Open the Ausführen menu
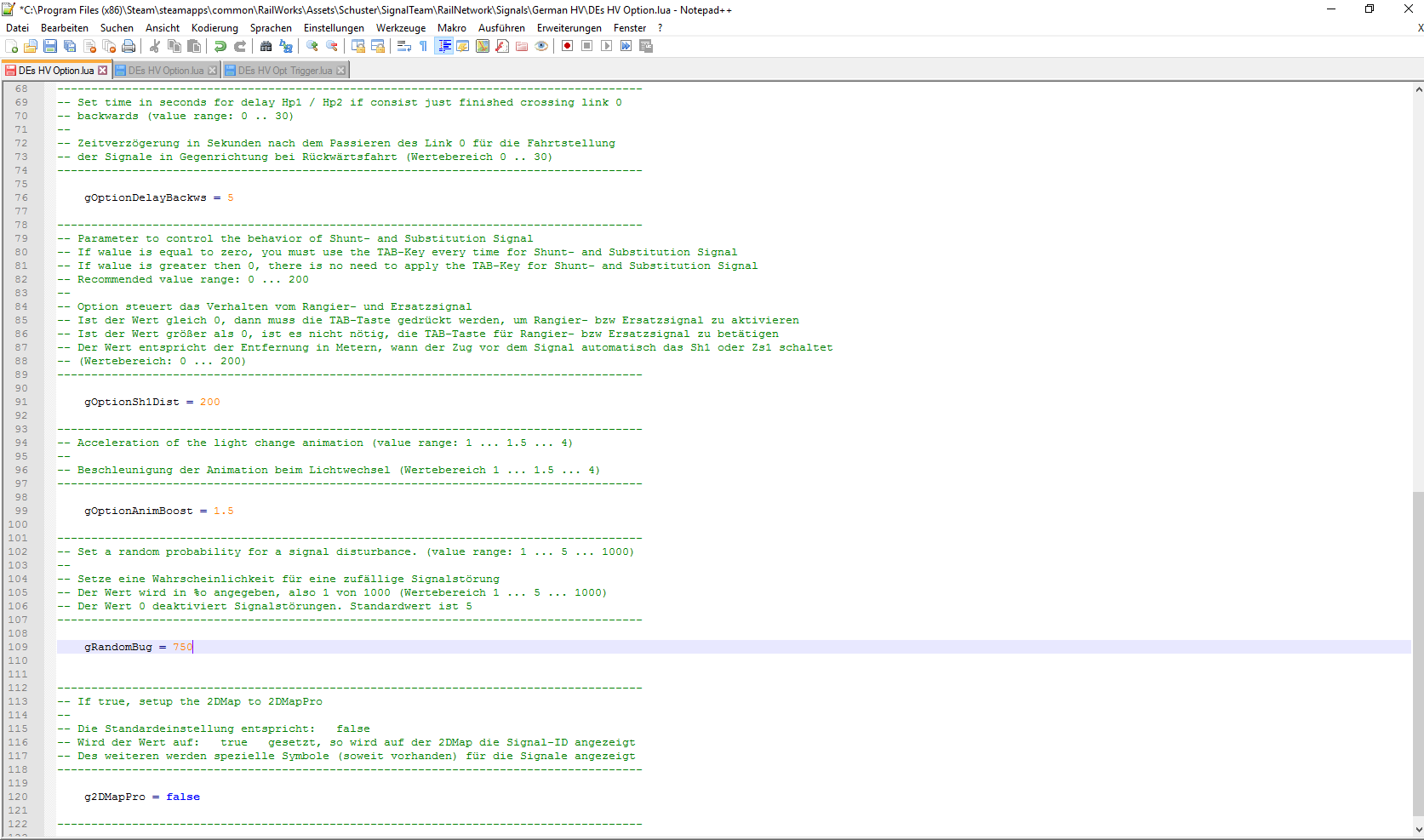 (501, 28)
